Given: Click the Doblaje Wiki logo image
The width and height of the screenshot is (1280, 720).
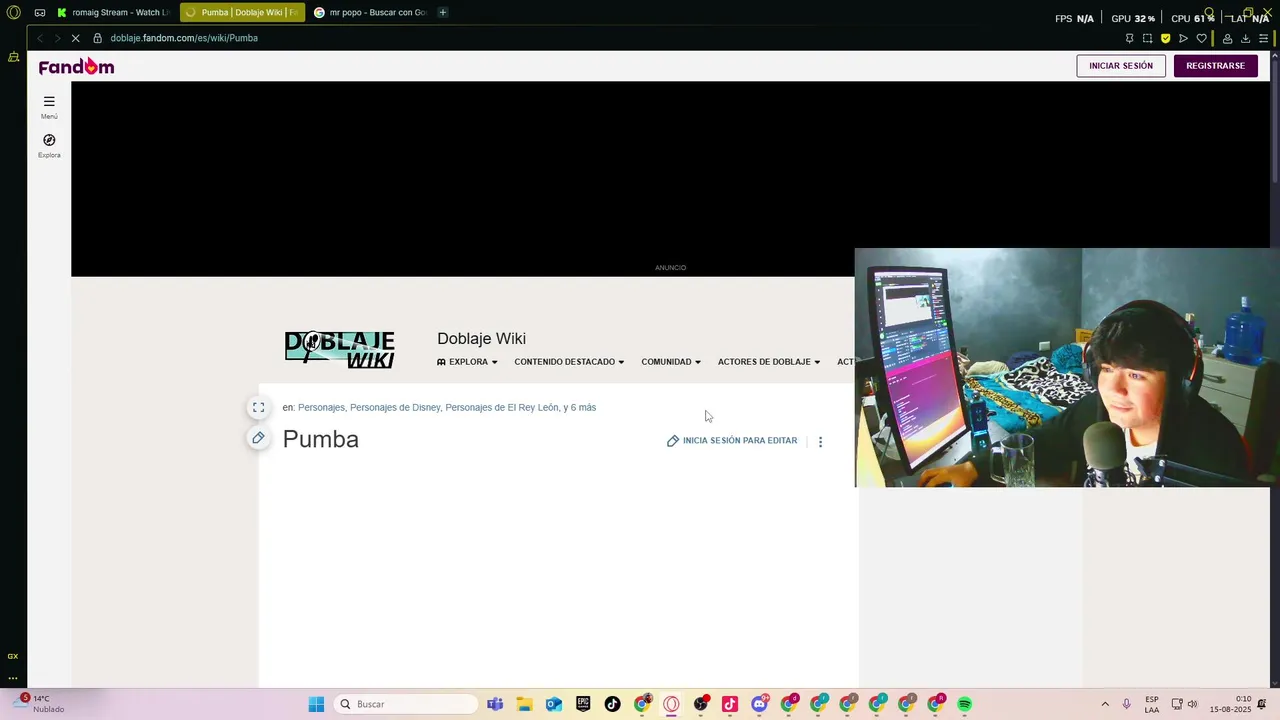Looking at the screenshot, I should coord(340,350).
